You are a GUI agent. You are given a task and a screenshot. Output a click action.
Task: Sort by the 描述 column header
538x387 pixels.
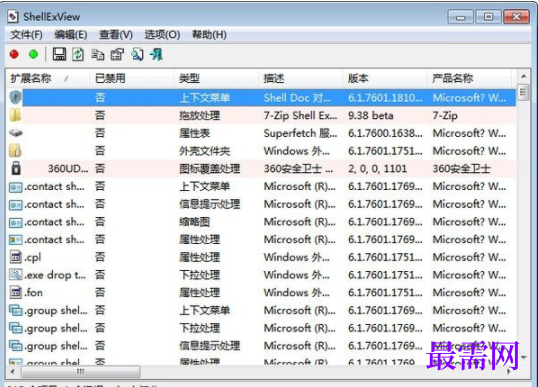(300, 78)
